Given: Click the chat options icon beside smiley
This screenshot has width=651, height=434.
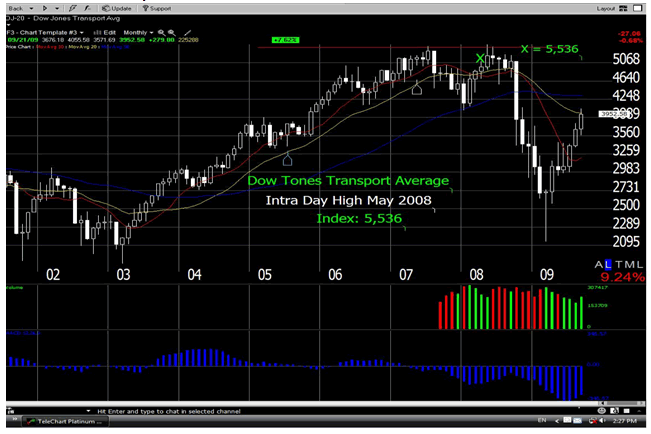Looking at the screenshot, I should point(614,411).
